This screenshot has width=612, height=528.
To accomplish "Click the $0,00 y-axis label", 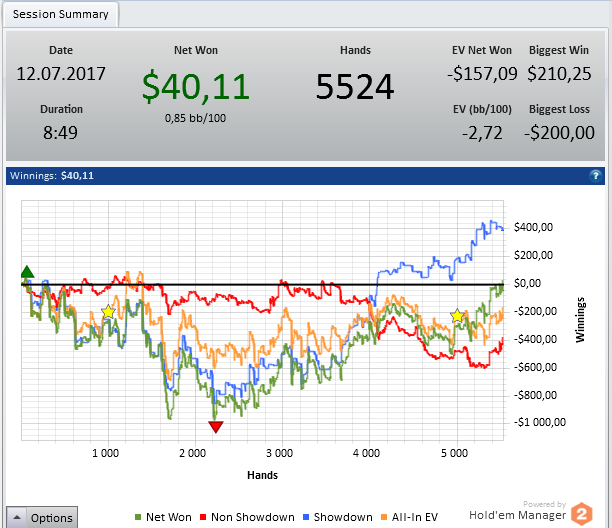I will coord(527,283).
